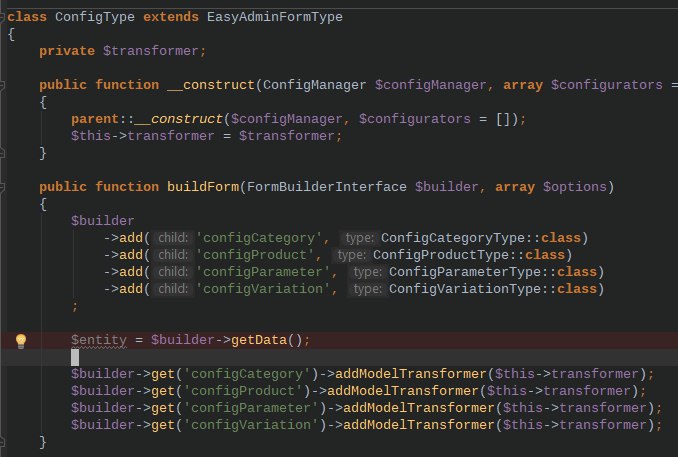Click the italic __construct in the parent call
This screenshot has height=457, width=678.
(179, 119)
